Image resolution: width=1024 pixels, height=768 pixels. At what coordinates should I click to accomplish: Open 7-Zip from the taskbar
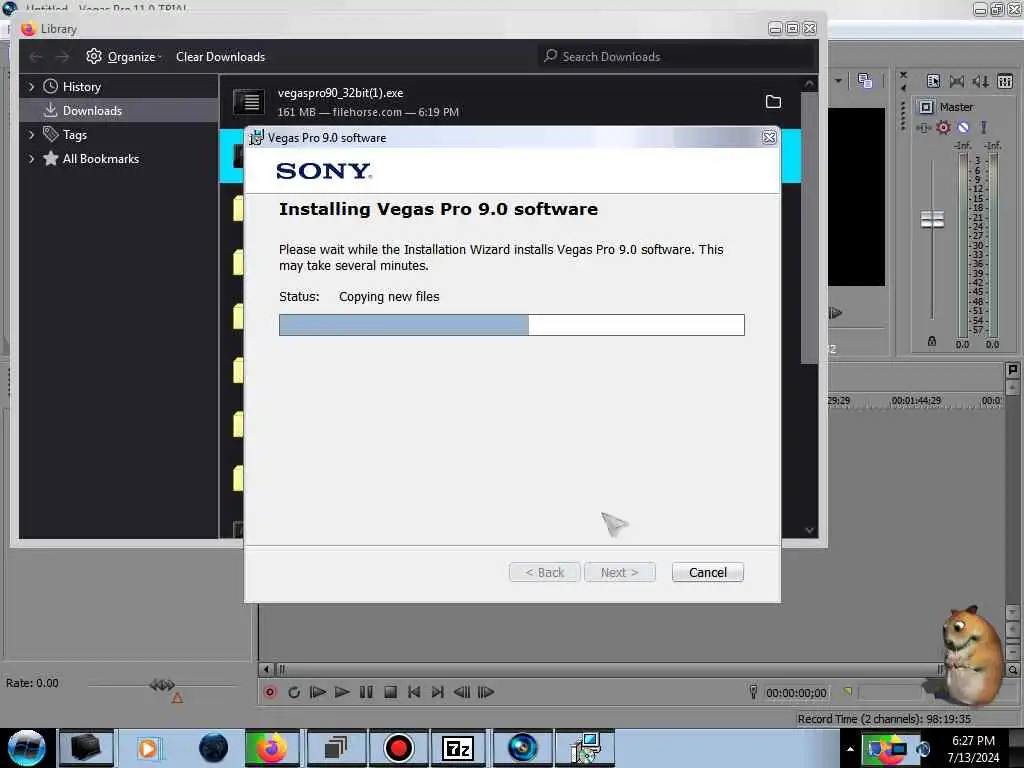[x=458, y=748]
